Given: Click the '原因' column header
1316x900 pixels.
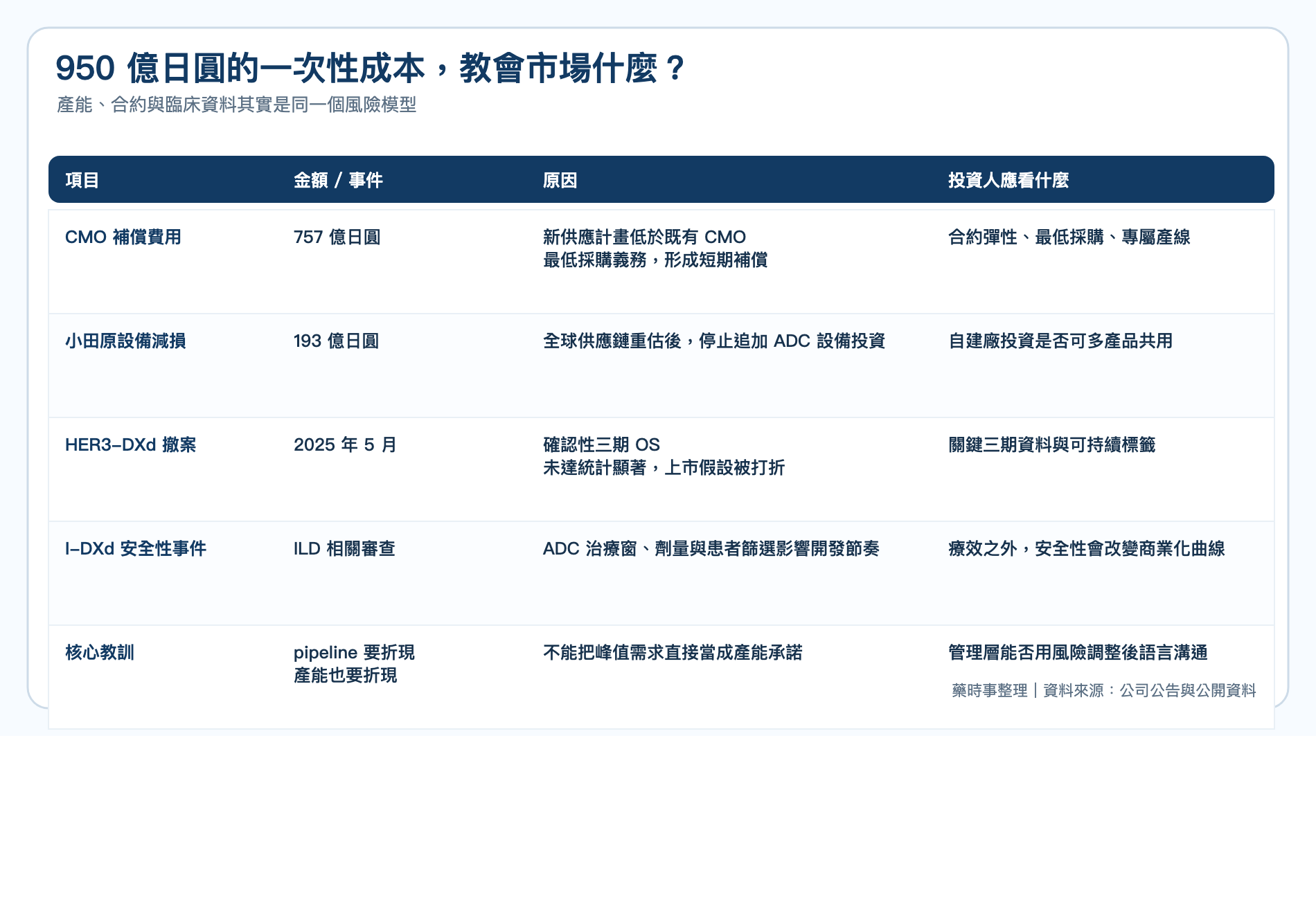Looking at the screenshot, I should 560,180.
